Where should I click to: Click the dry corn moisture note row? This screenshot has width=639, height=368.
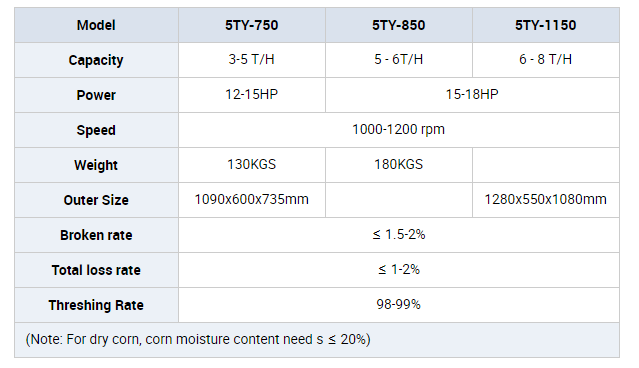tap(317, 340)
